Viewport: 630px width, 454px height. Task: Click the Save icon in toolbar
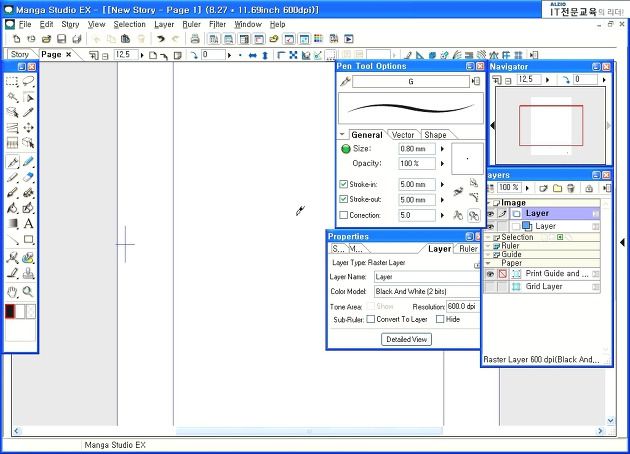61,39
